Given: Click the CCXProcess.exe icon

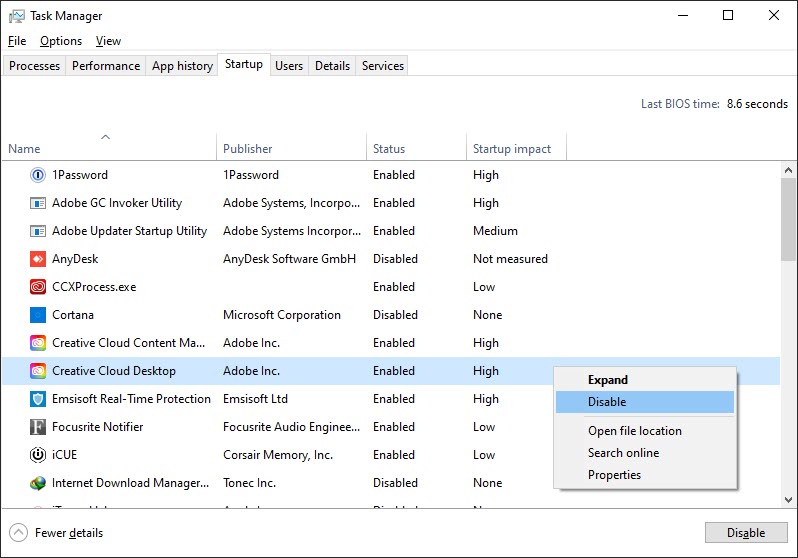Looking at the screenshot, I should (x=38, y=287).
